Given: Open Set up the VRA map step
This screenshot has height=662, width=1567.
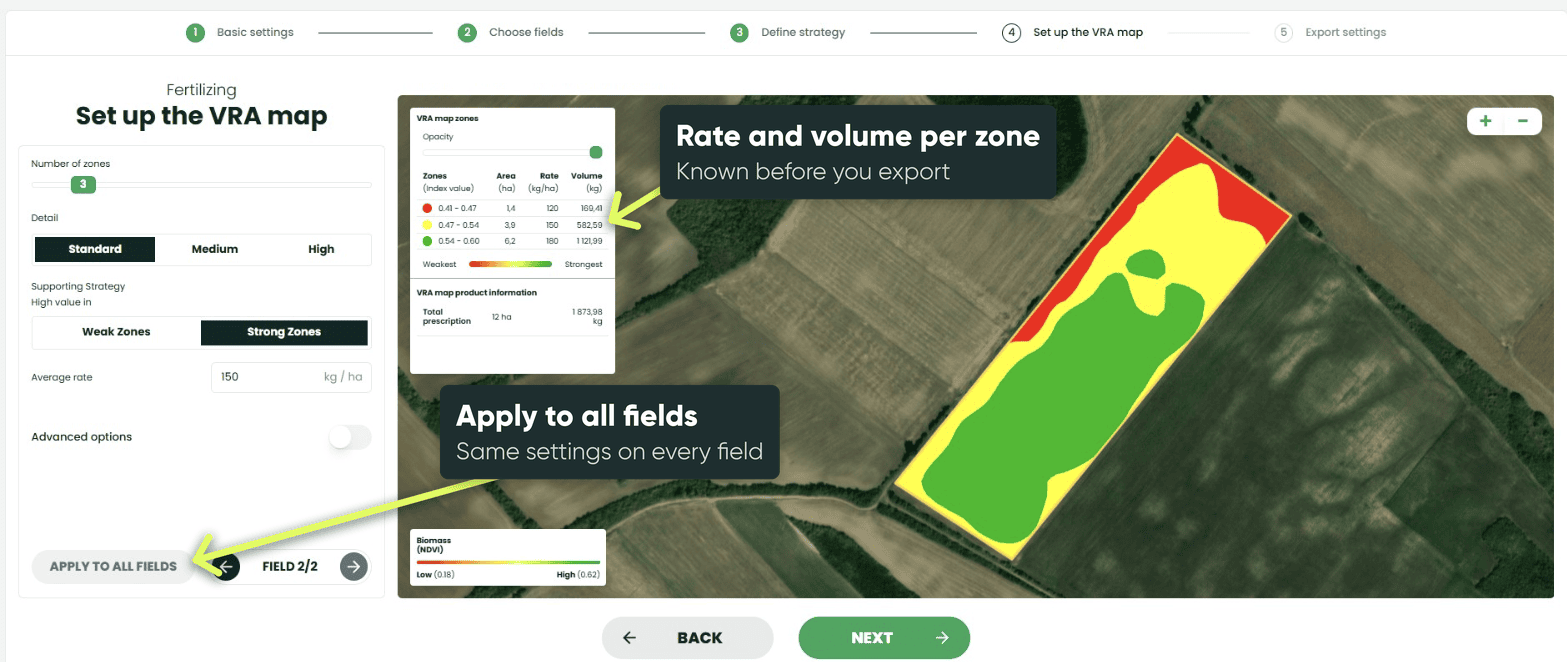Looking at the screenshot, I should tap(1088, 32).
